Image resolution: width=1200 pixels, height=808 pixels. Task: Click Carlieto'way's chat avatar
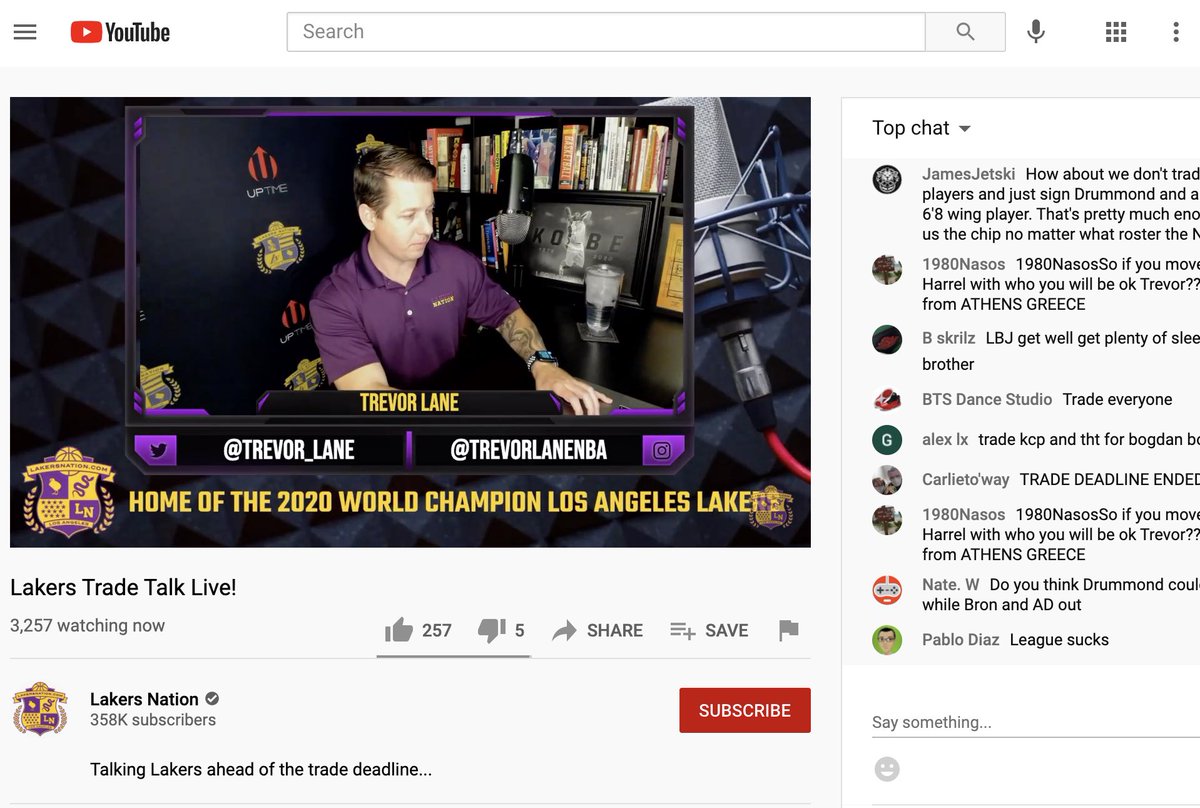(x=887, y=480)
